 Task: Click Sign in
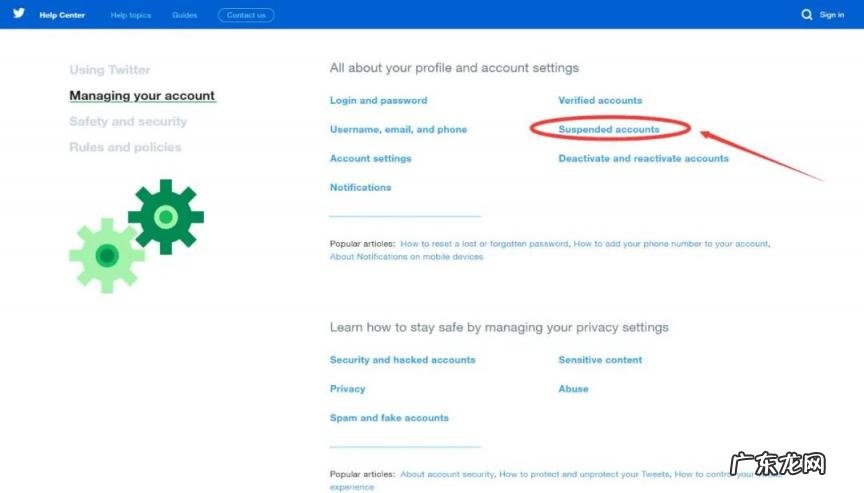click(831, 15)
